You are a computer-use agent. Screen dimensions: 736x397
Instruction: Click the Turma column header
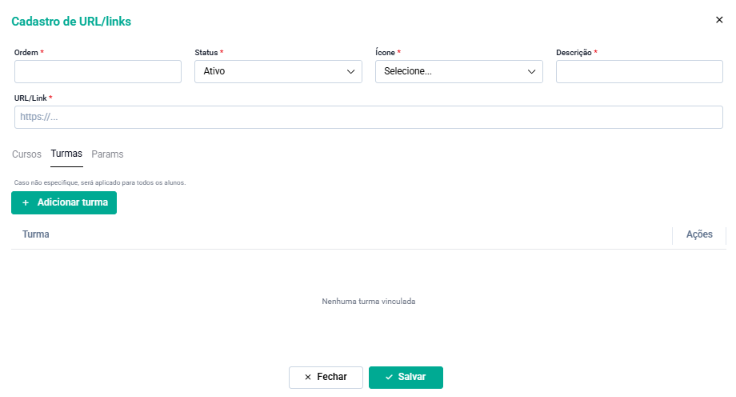point(36,234)
